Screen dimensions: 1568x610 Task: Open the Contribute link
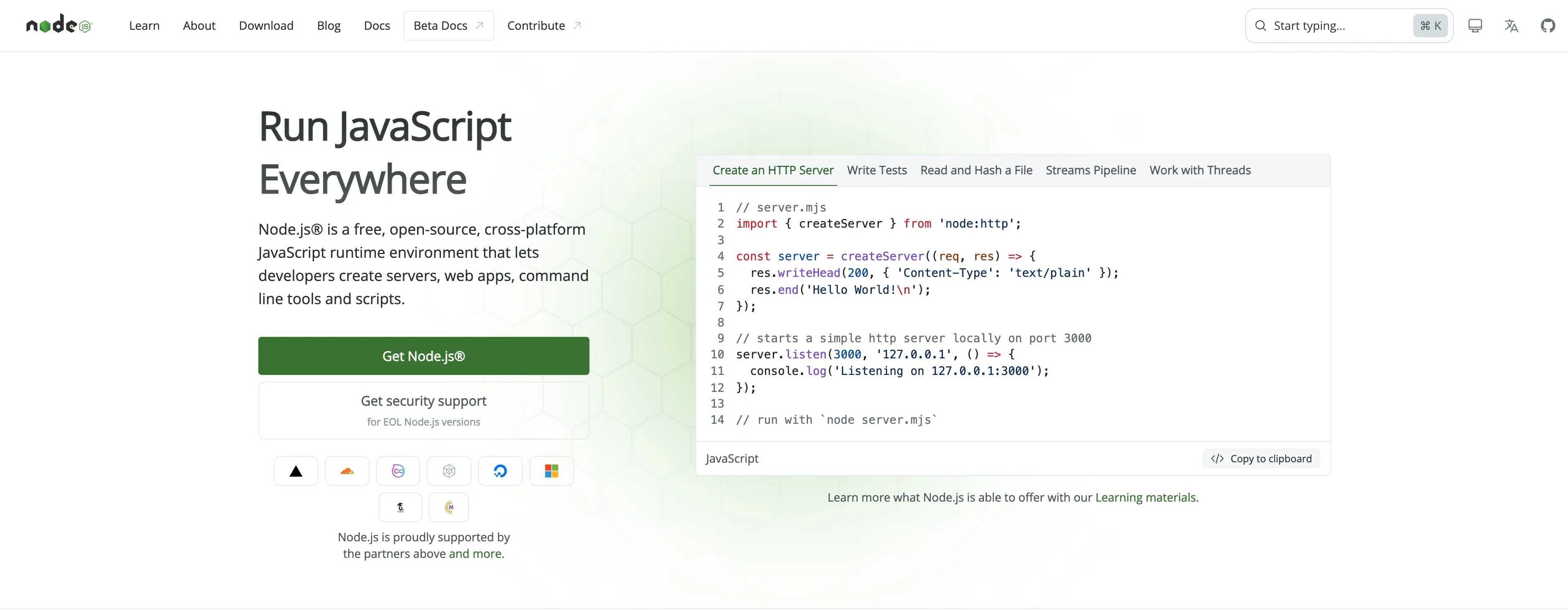(544, 26)
